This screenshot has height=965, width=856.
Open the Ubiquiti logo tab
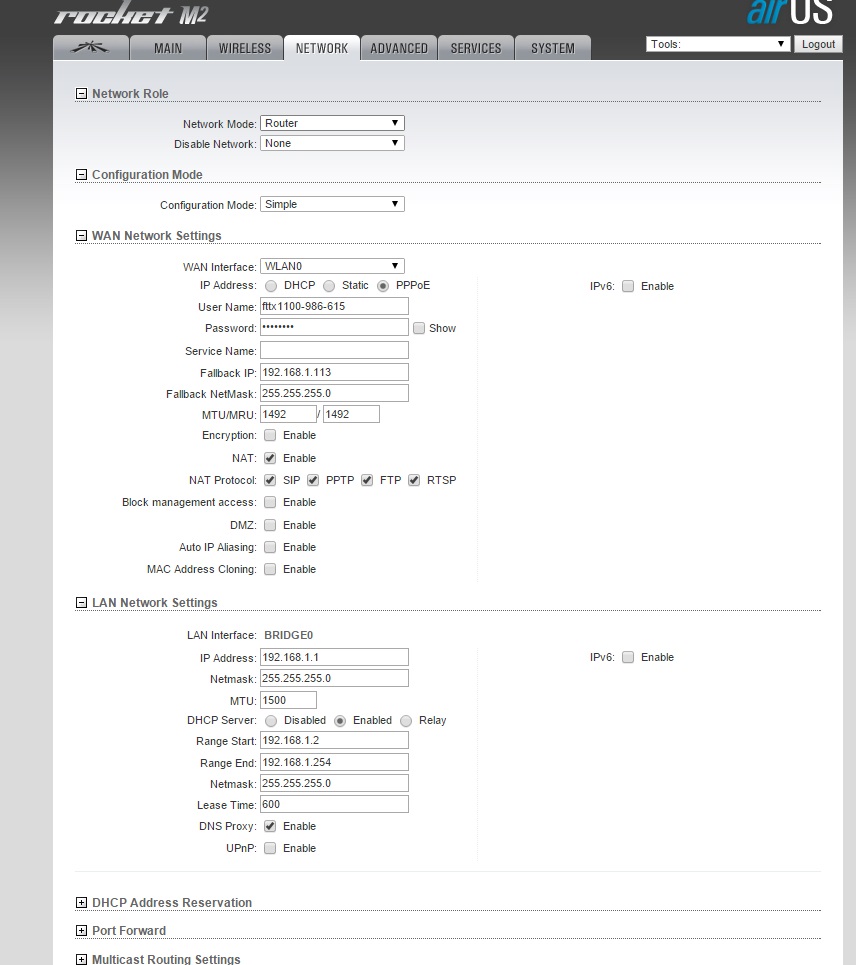click(x=91, y=48)
